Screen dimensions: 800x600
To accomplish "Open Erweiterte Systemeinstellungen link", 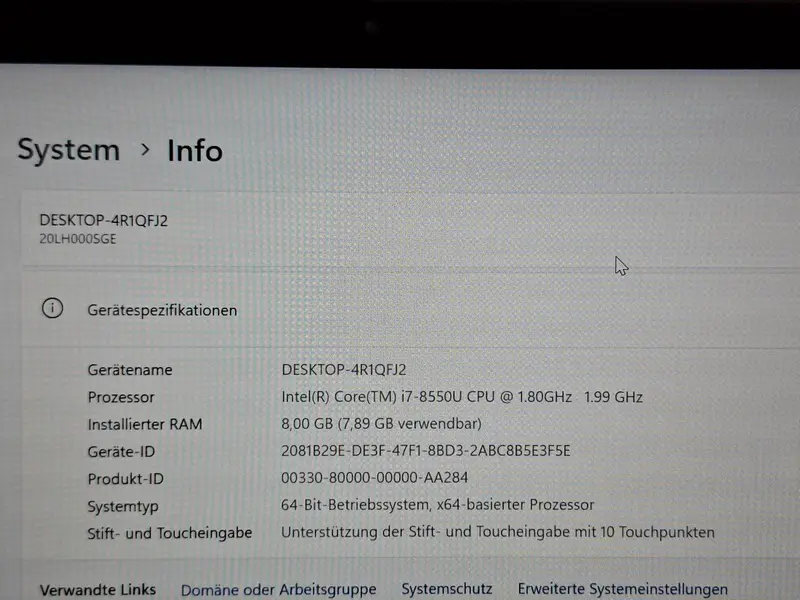I will pyautogui.click(x=623, y=589).
